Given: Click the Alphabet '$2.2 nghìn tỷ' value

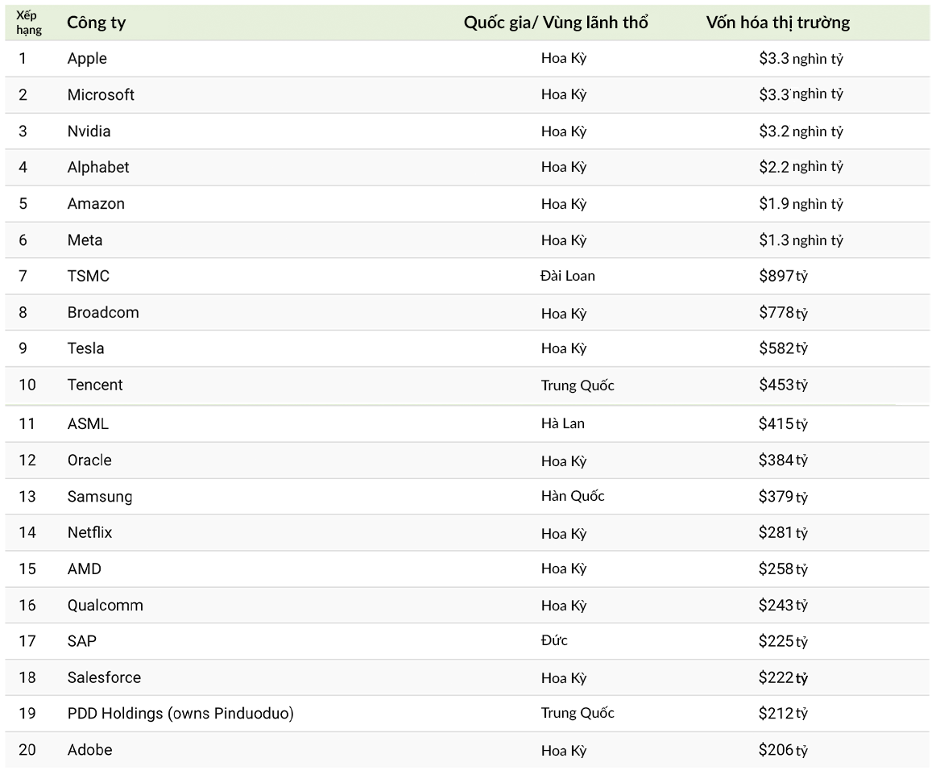Looking at the screenshot, I should point(800,167).
